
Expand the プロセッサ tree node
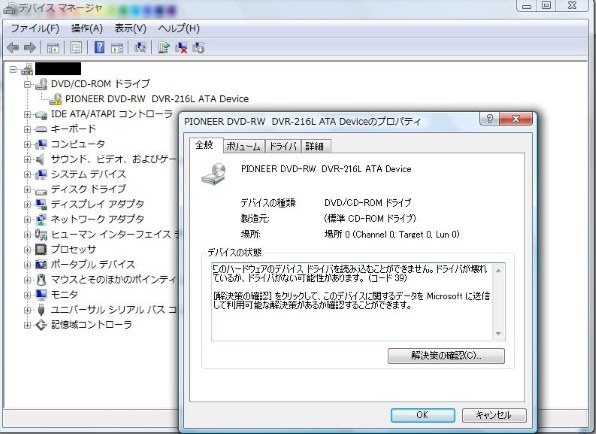click(27, 250)
